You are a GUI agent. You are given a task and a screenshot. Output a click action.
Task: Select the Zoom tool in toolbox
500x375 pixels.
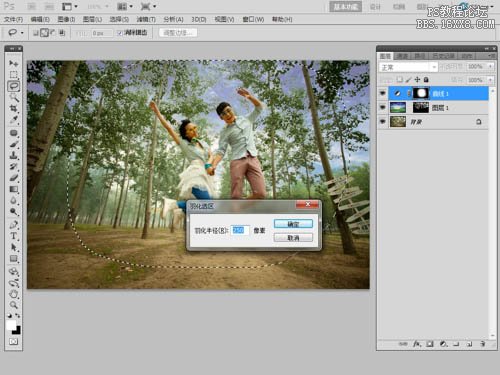point(13,305)
